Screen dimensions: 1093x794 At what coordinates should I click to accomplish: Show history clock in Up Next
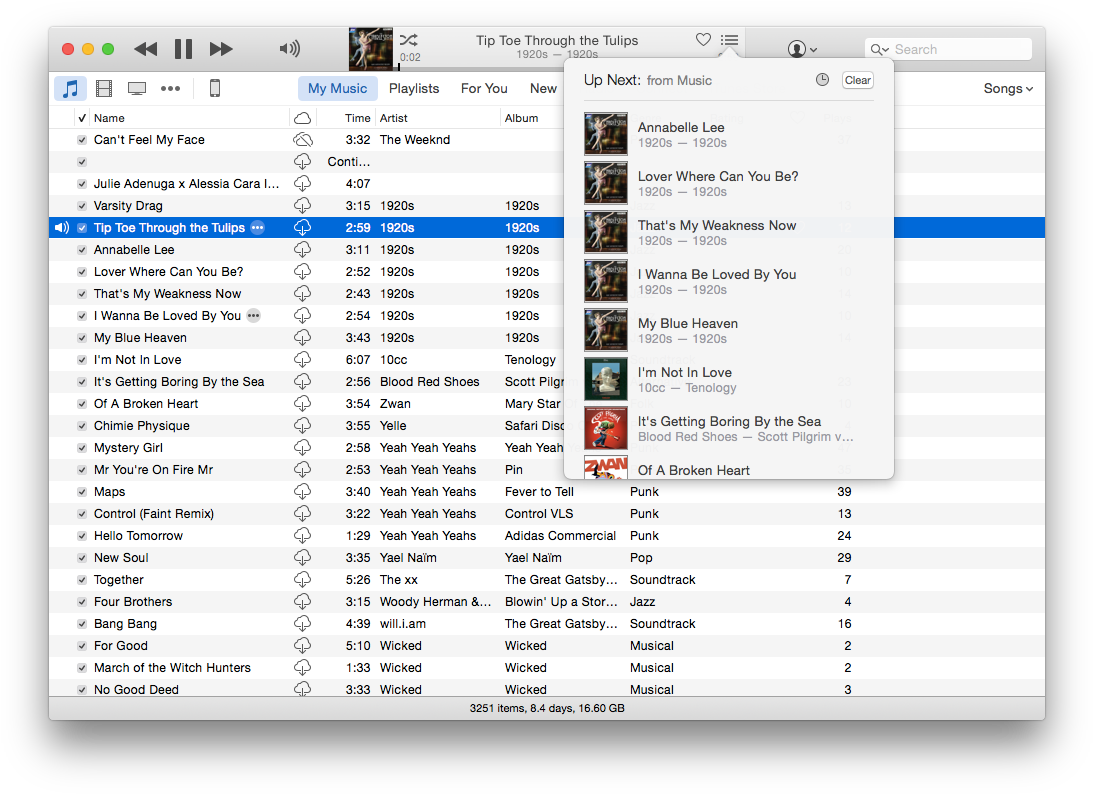[822, 80]
